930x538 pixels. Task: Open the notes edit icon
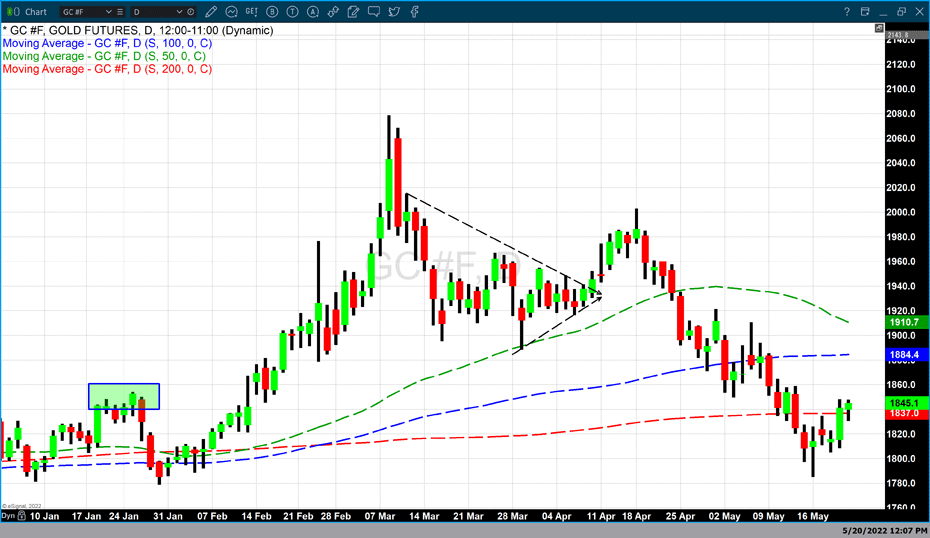[x=354, y=12]
